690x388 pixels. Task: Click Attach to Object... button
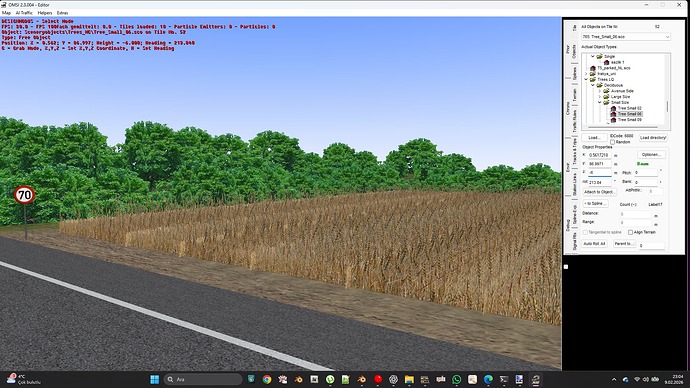[599, 192]
